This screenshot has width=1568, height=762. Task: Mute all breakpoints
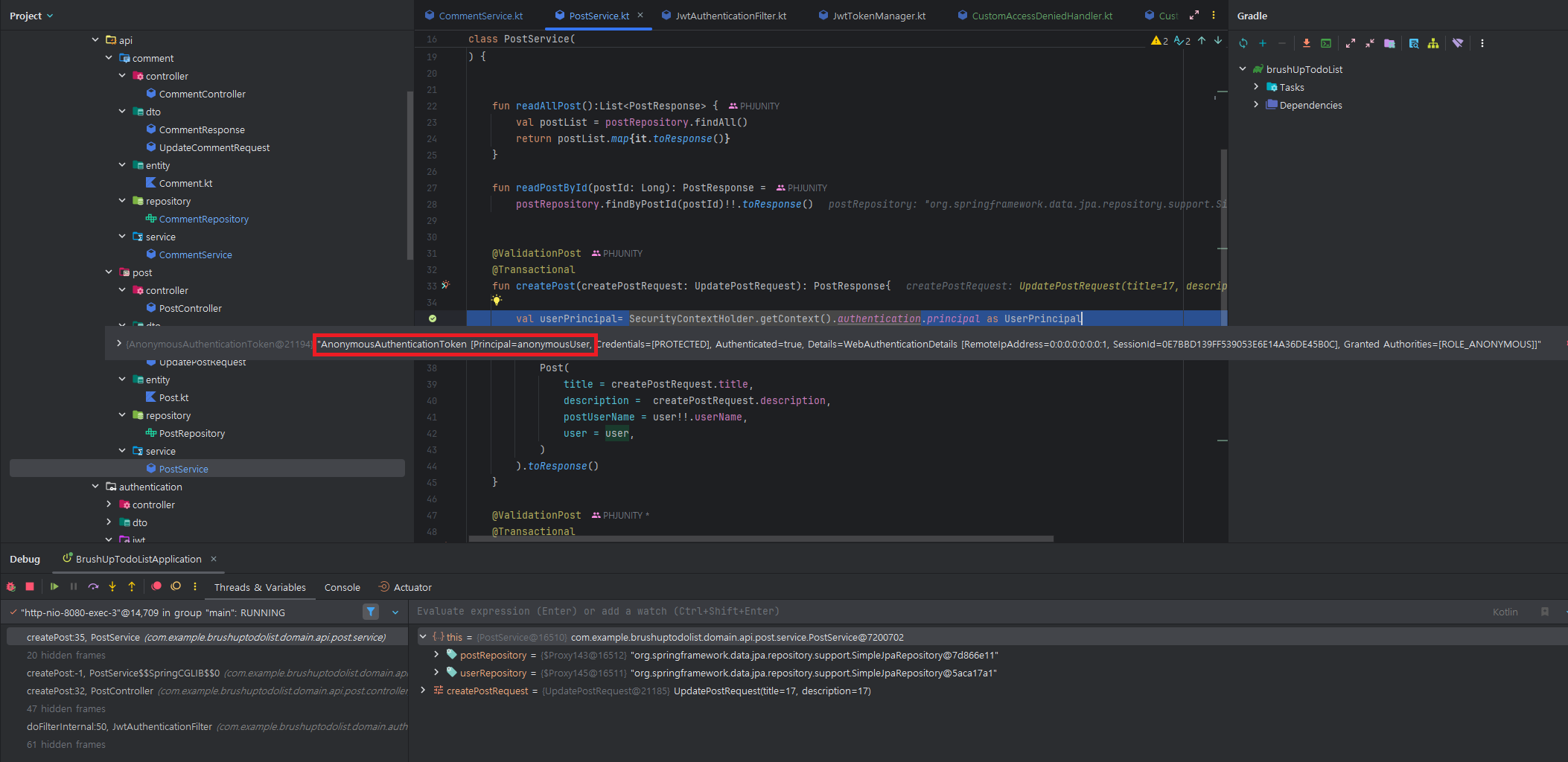point(176,586)
